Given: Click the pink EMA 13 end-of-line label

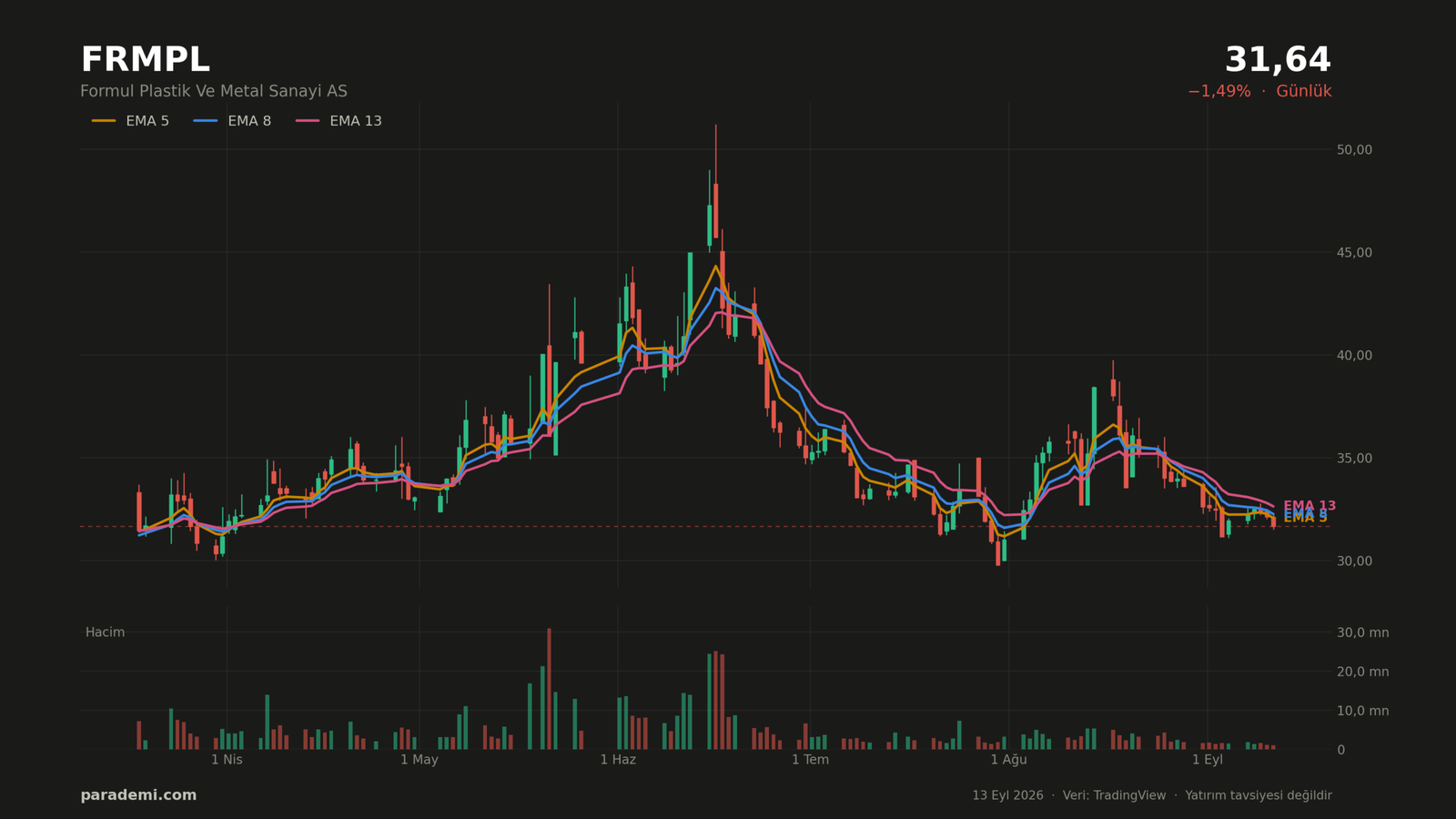Looking at the screenshot, I should pos(1309,506).
